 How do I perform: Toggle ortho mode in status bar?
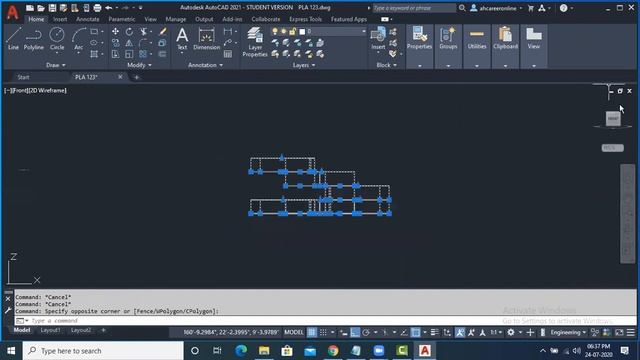[355, 332]
